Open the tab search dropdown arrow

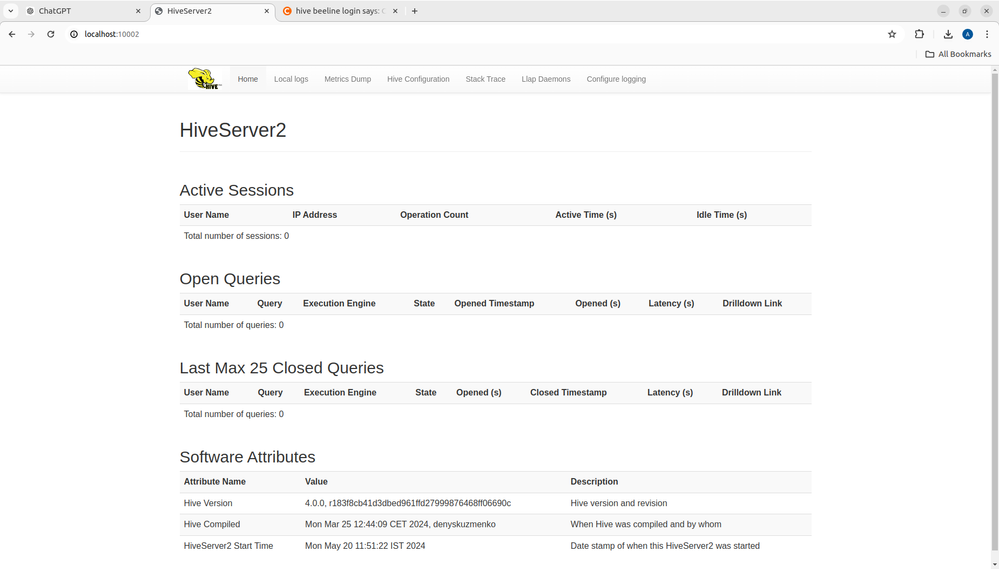tap(11, 11)
